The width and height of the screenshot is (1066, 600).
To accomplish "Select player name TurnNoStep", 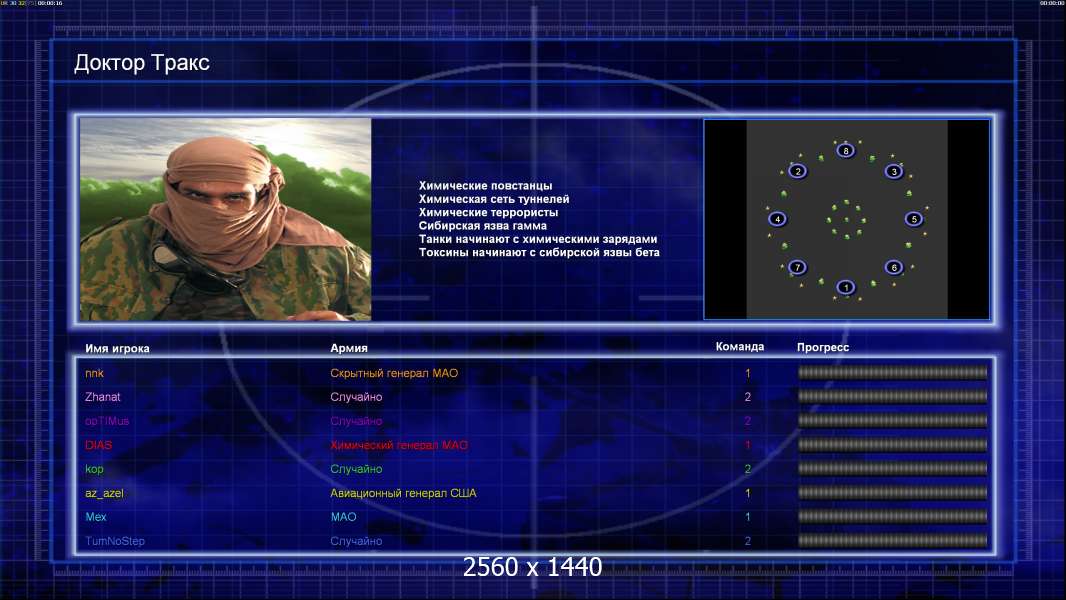I will coord(115,542).
